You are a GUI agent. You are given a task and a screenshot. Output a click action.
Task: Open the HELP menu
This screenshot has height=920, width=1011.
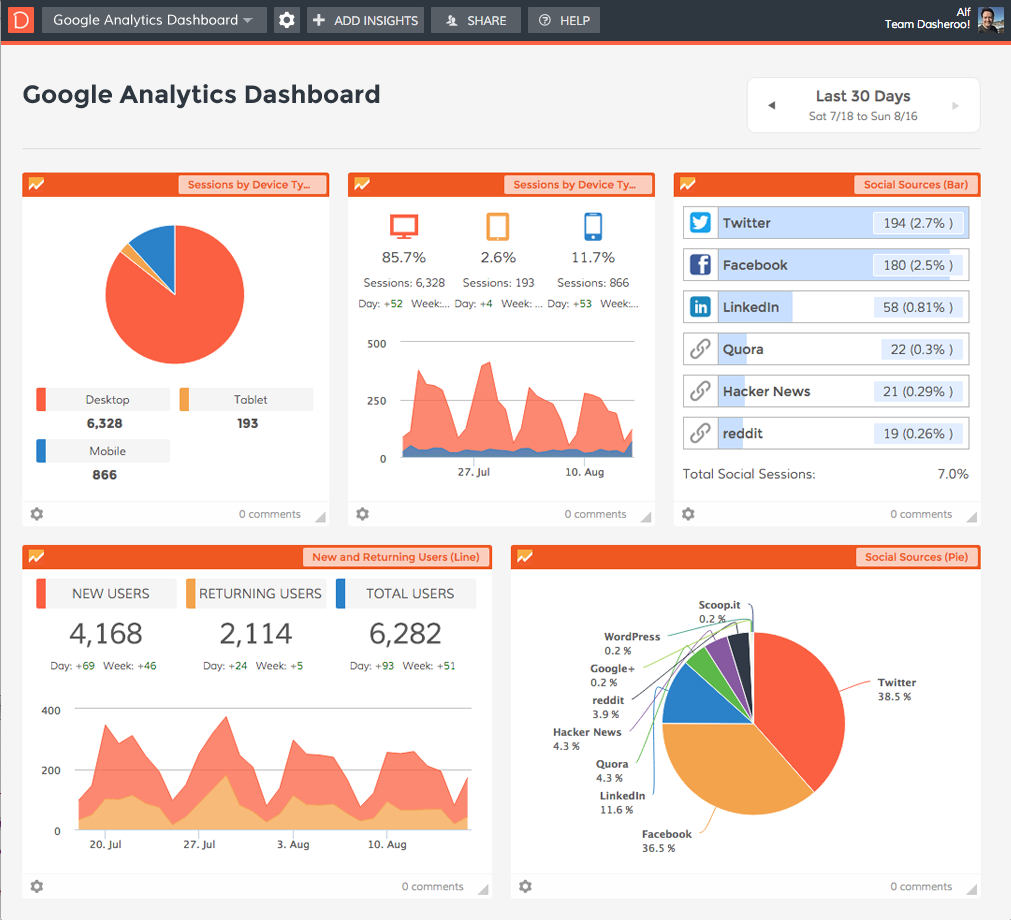[563, 19]
